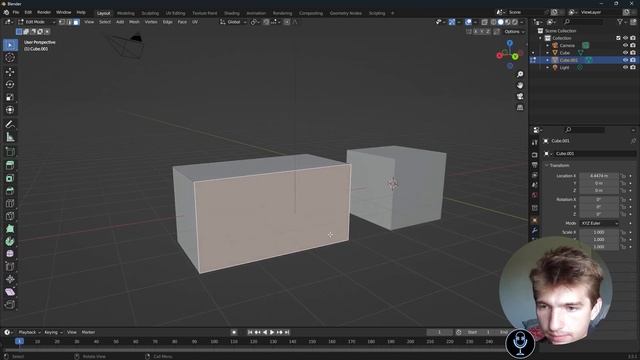Open the Global orientation dropdown

(233, 22)
